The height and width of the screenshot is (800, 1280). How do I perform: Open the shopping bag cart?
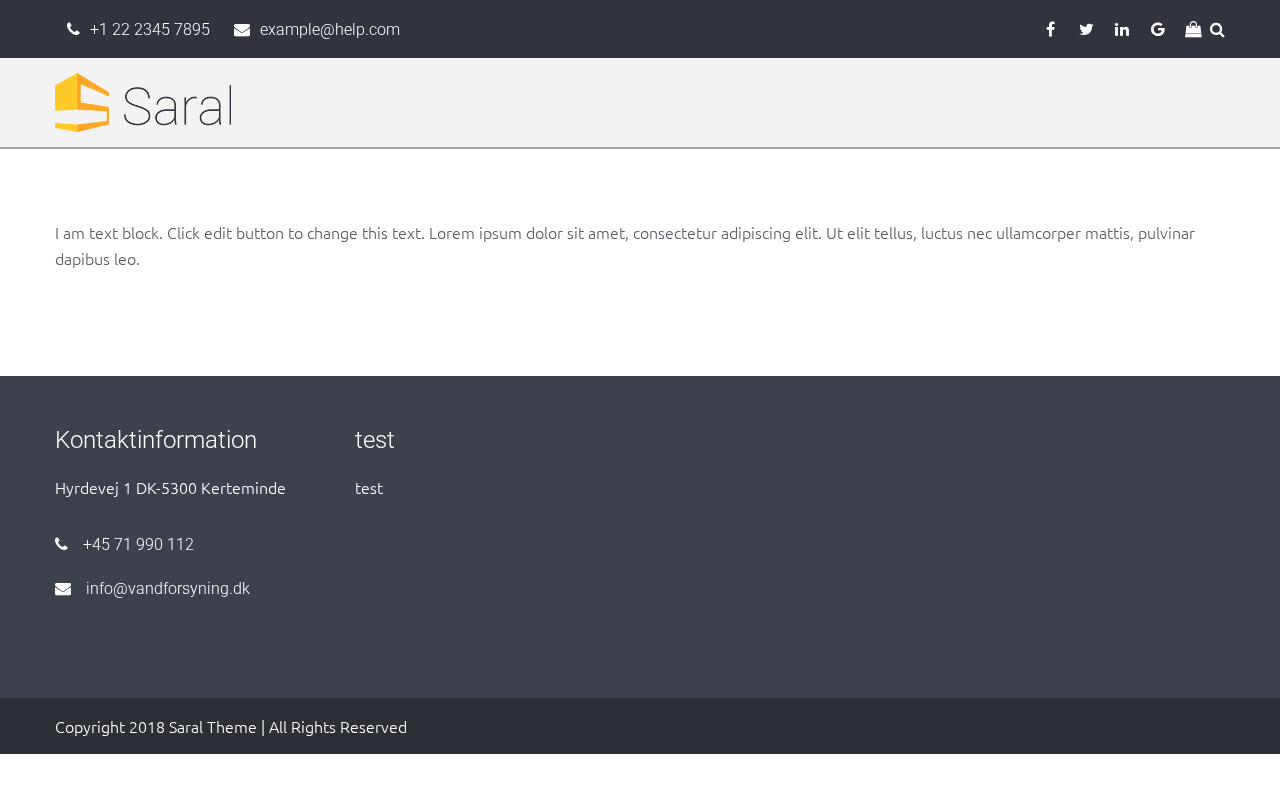[x=1193, y=30]
